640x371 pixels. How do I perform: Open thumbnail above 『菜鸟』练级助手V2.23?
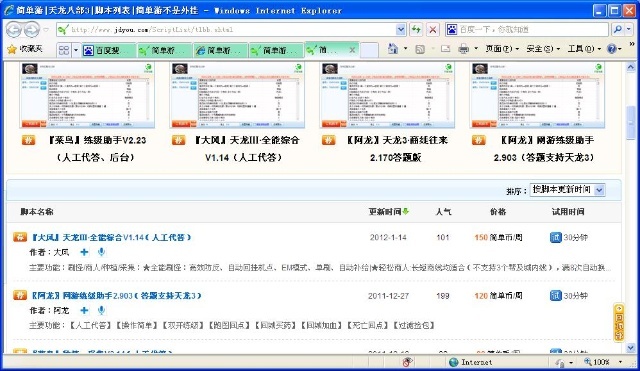coord(87,95)
